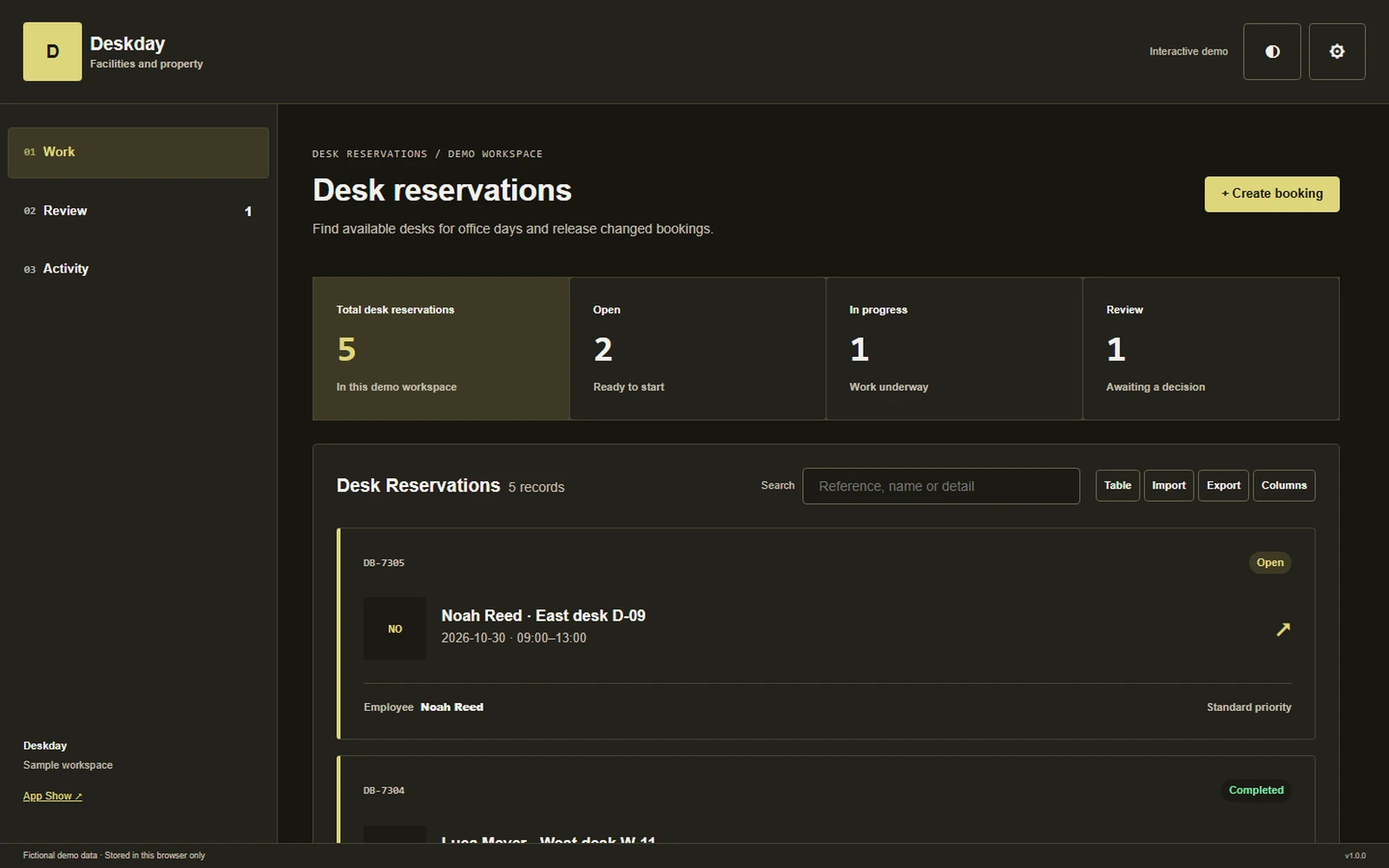Click the Open status badge on DB-7305

[x=1270, y=562]
